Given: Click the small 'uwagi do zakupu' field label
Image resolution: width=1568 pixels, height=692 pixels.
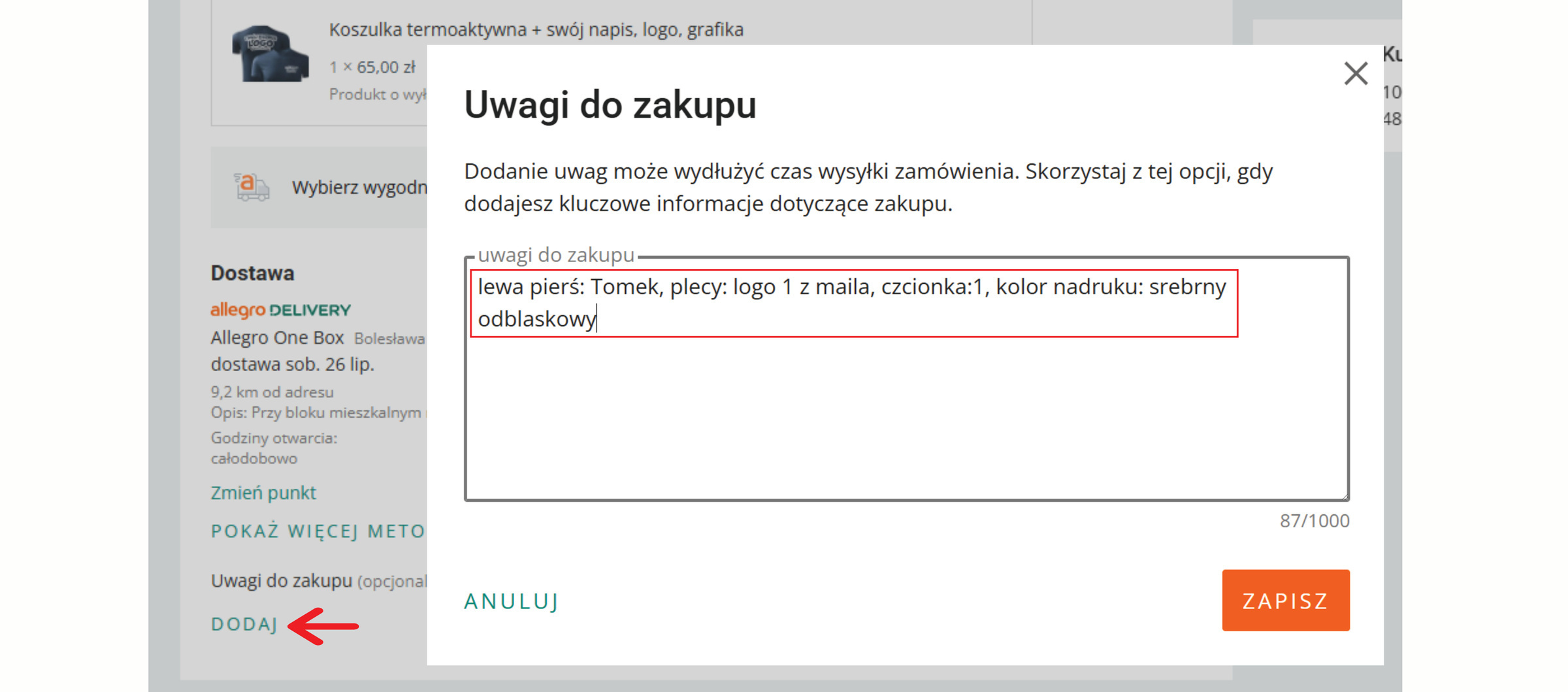Looking at the screenshot, I should click(x=555, y=255).
